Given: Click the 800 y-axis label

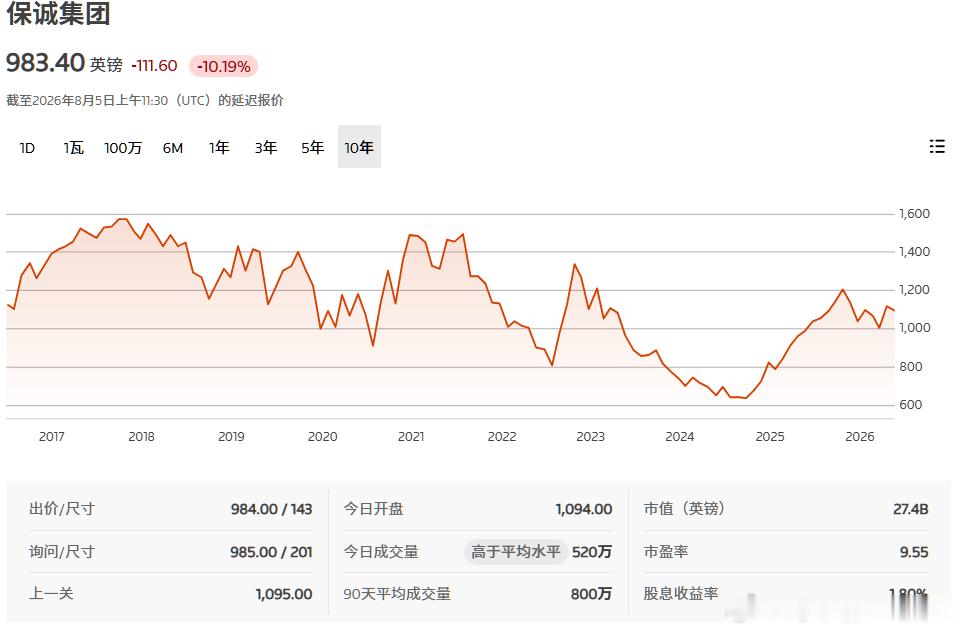Looking at the screenshot, I should 910,366.
